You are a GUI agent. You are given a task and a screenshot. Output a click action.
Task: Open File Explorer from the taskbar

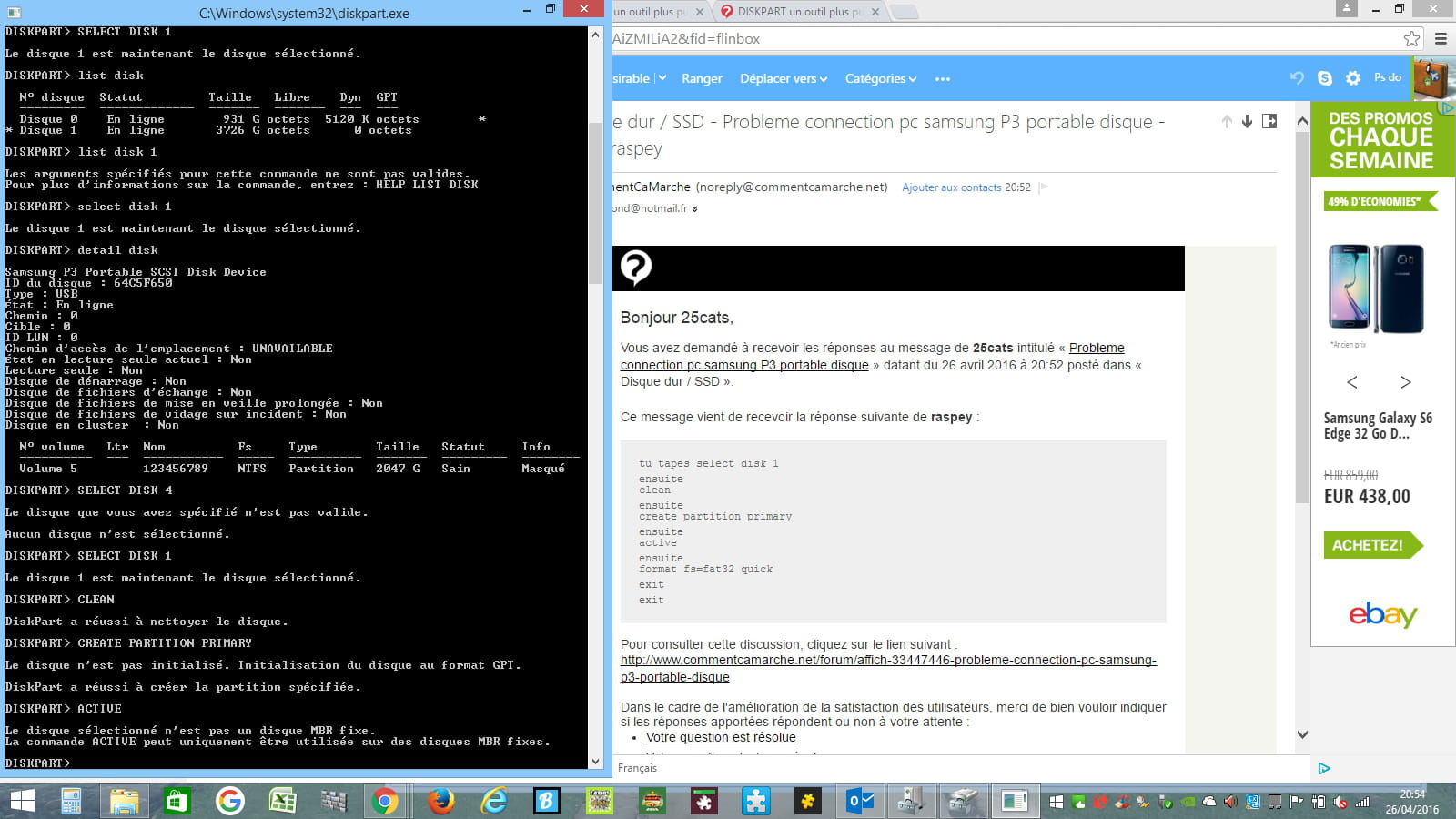pos(124,801)
